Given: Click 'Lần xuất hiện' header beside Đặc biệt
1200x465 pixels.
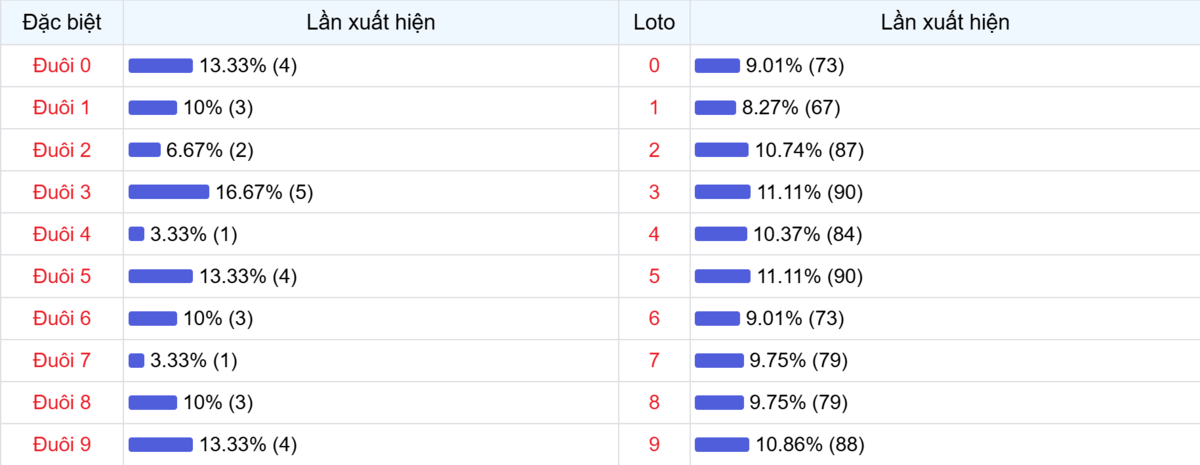Looking at the screenshot, I should click(x=372, y=22).
